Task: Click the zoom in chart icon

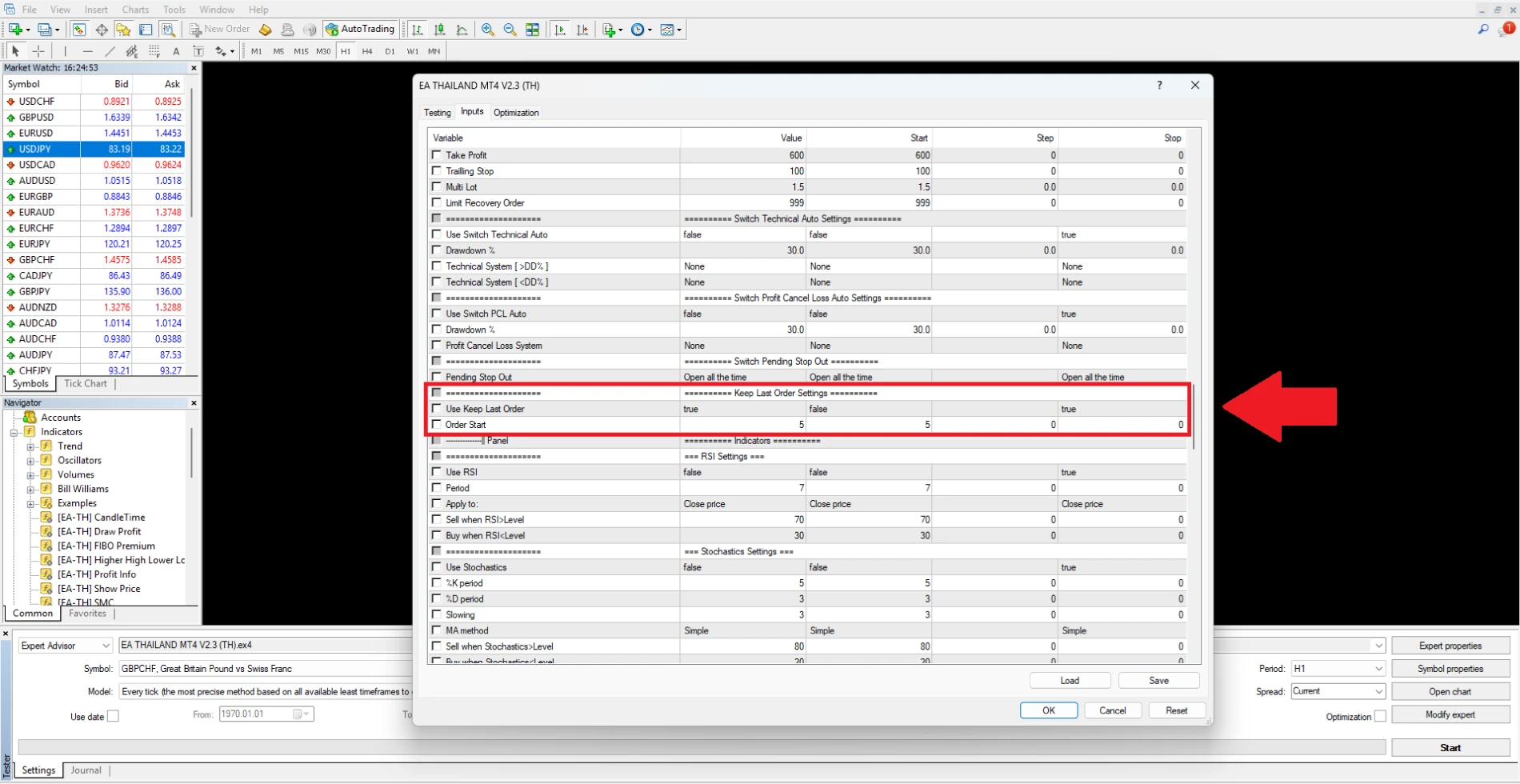Action: point(488,30)
